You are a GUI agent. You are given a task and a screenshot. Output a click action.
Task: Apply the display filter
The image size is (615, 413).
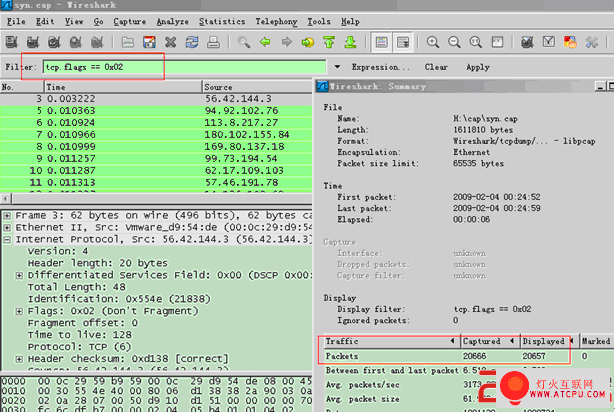478,67
